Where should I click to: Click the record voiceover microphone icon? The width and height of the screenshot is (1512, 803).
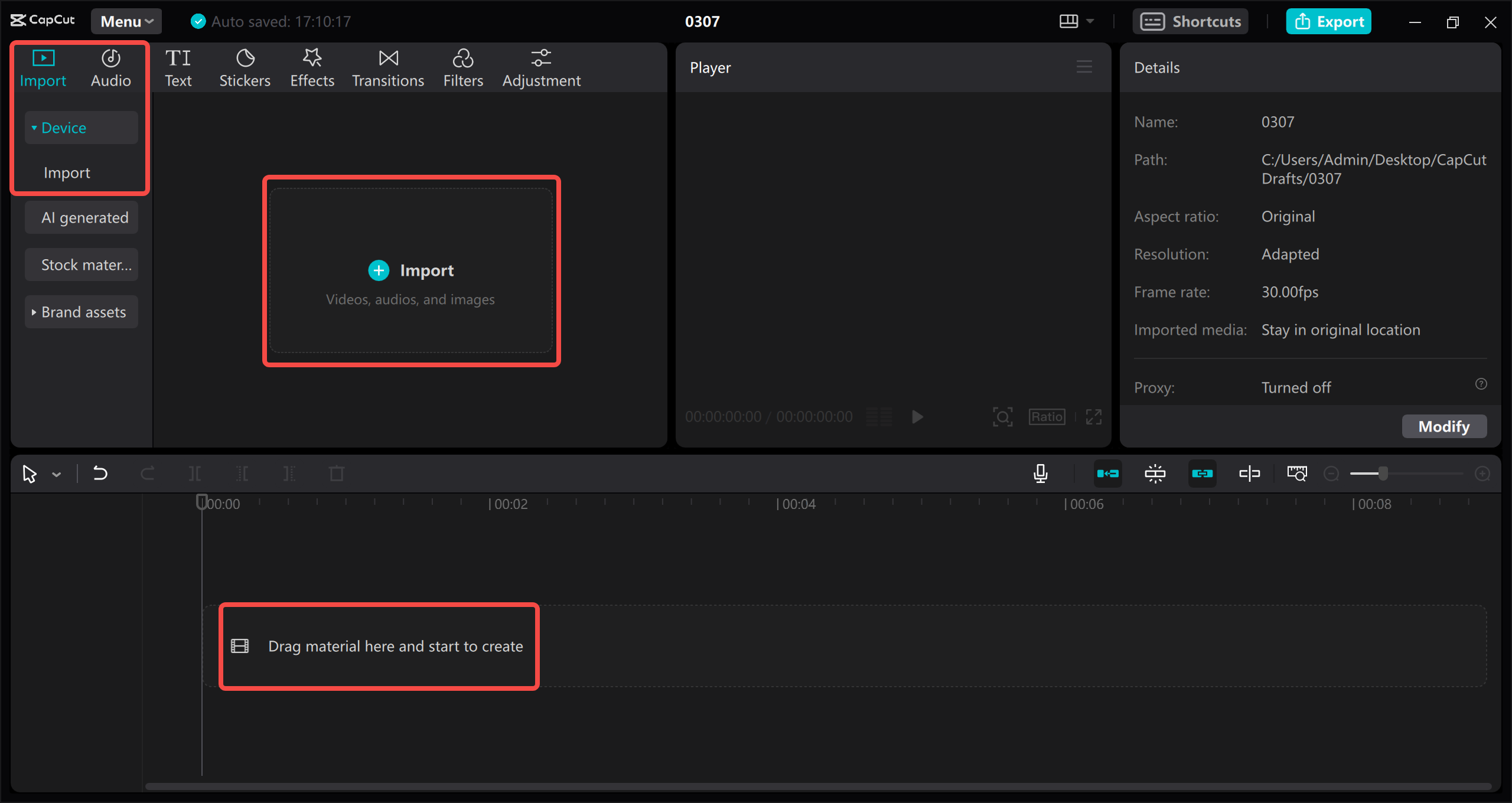pyautogui.click(x=1040, y=473)
